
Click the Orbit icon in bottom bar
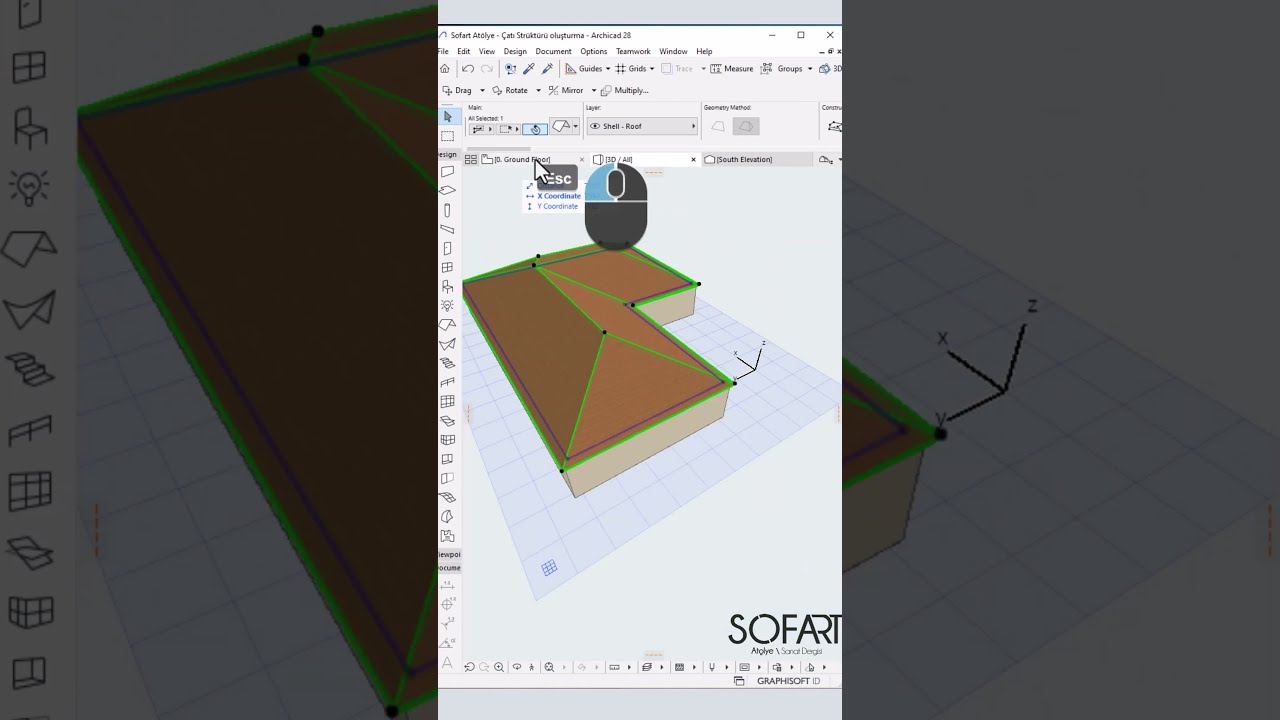(x=517, y=667)
